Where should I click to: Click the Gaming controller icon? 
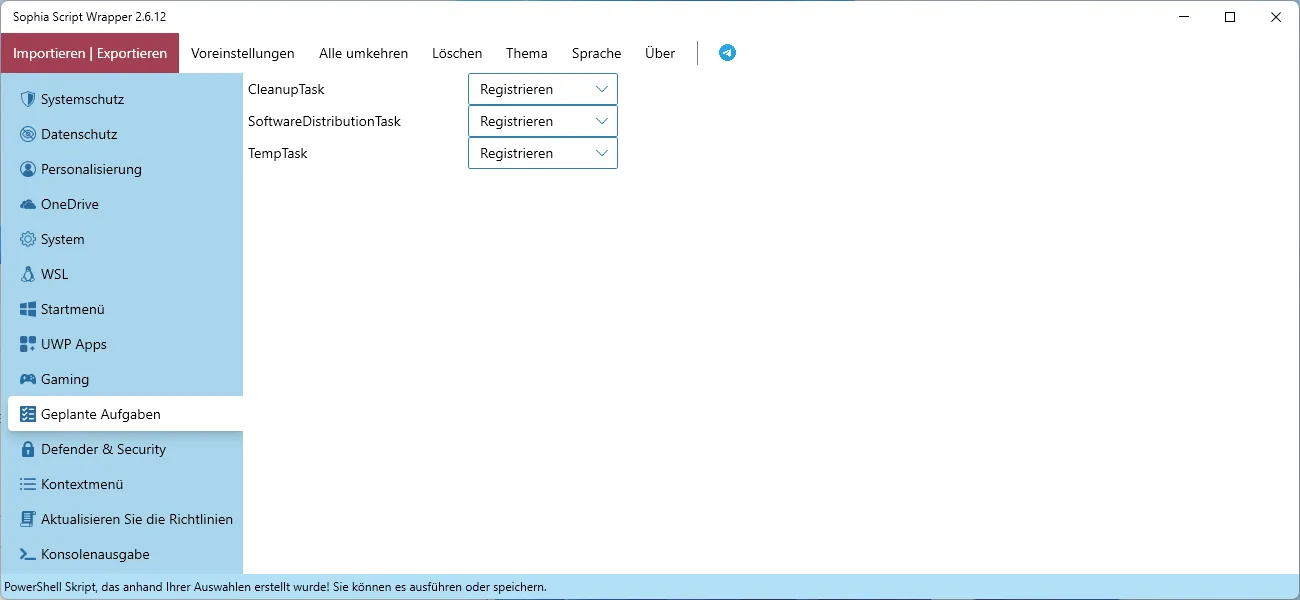click(x=28, y=379)
